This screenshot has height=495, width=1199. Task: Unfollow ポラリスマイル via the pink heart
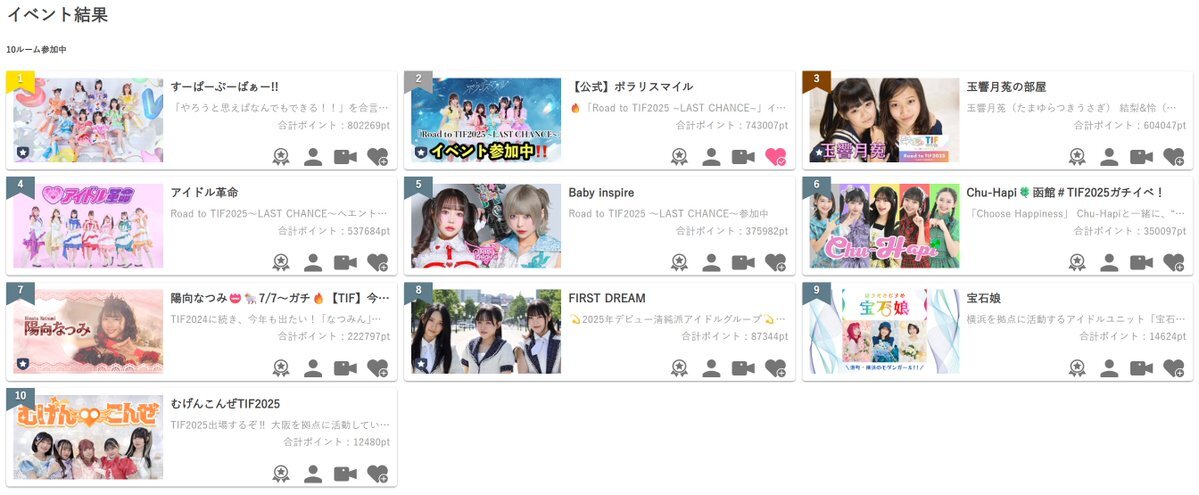click(775, 157)
